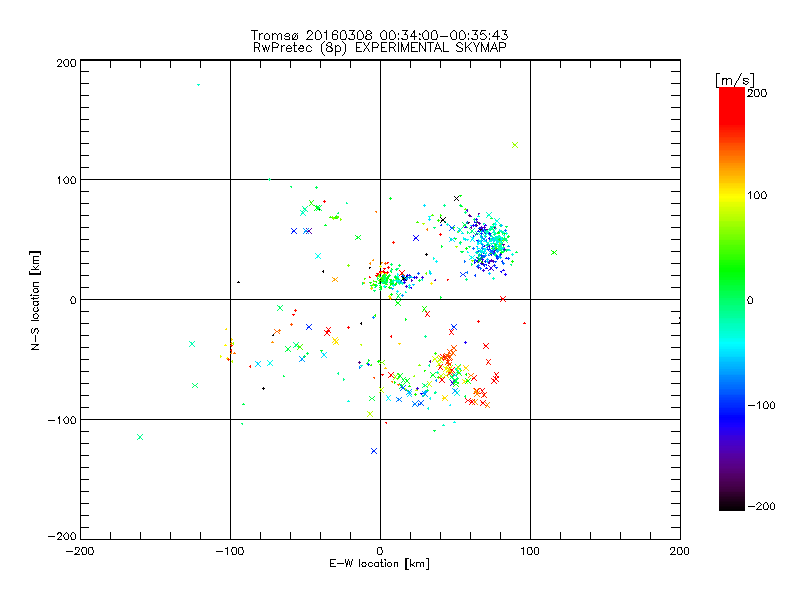
Task: Select the subtitle 'RwPretec (8p) EXPERIMENTAL SKYMAP'
Action: [x=380, y=47]
